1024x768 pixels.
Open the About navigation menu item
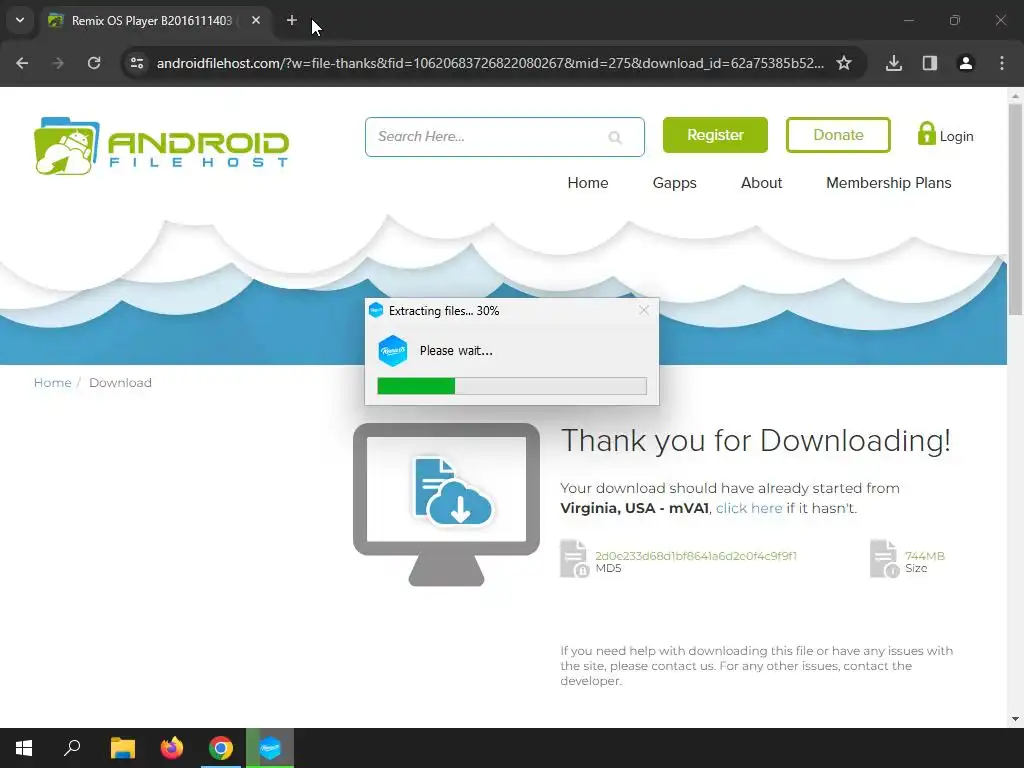761,183
